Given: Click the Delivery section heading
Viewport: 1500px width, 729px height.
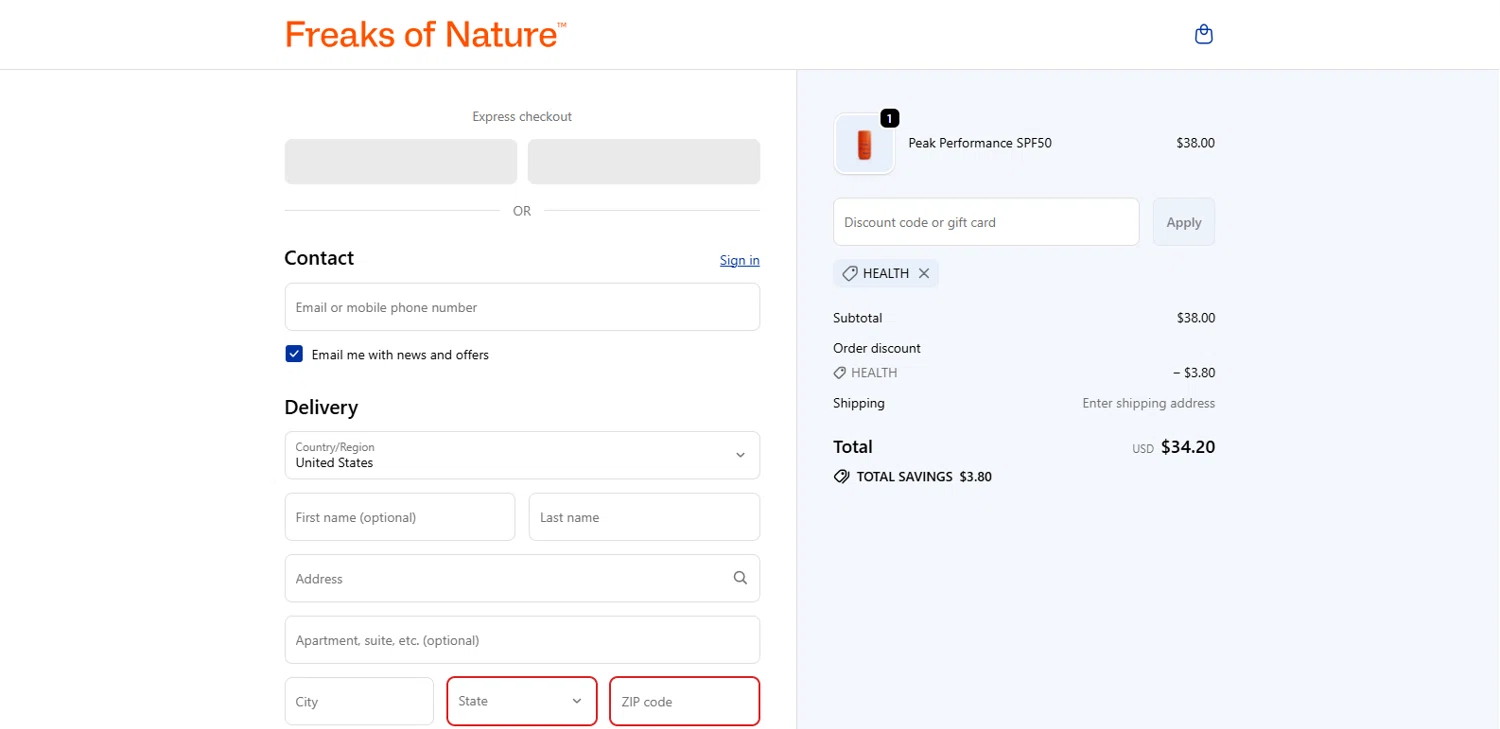Looking at the screenshot, I should coord(321,407).
